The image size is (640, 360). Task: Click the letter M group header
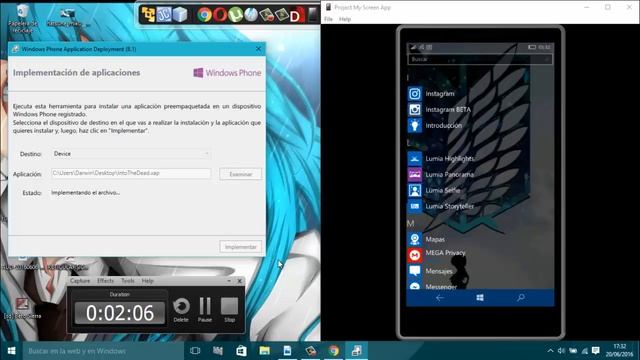point(411,223)
